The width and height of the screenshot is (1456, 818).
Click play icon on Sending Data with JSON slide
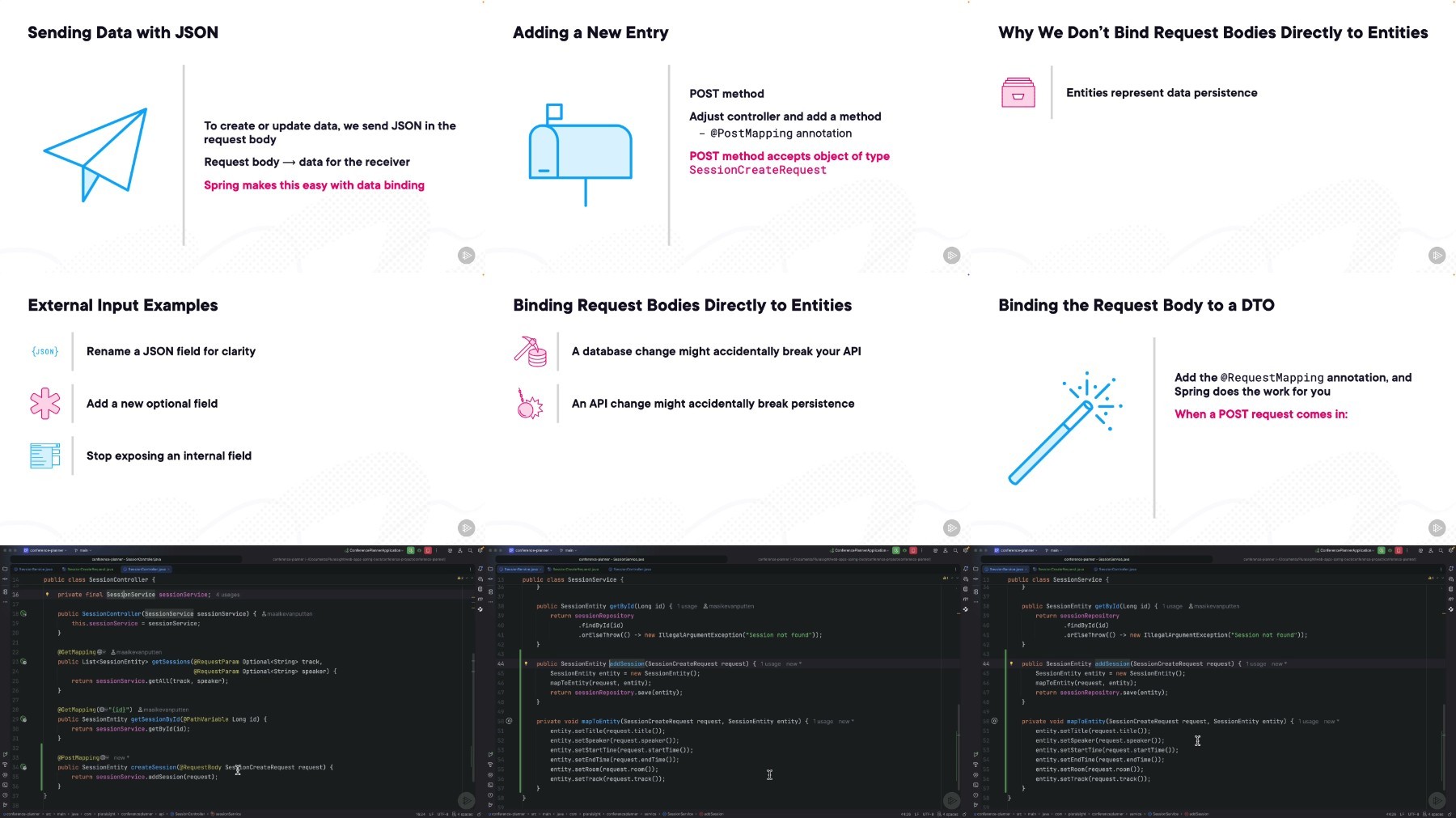[467, 256]
